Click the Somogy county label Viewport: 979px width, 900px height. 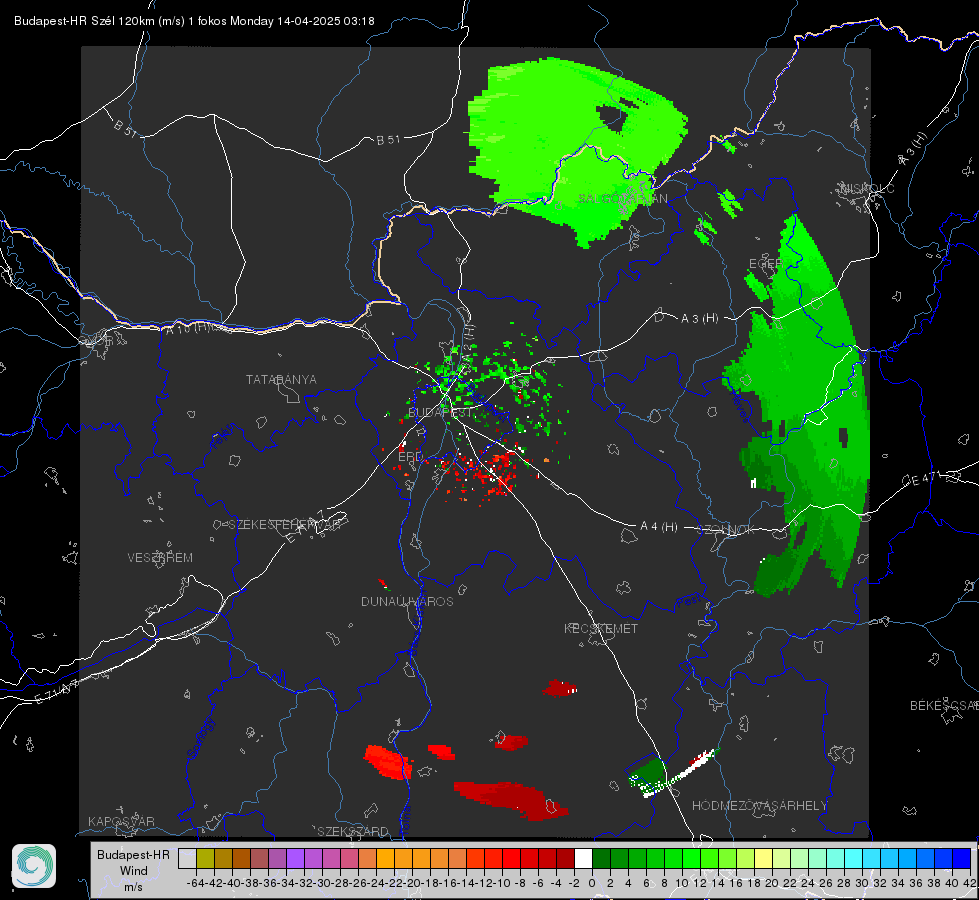200,738
